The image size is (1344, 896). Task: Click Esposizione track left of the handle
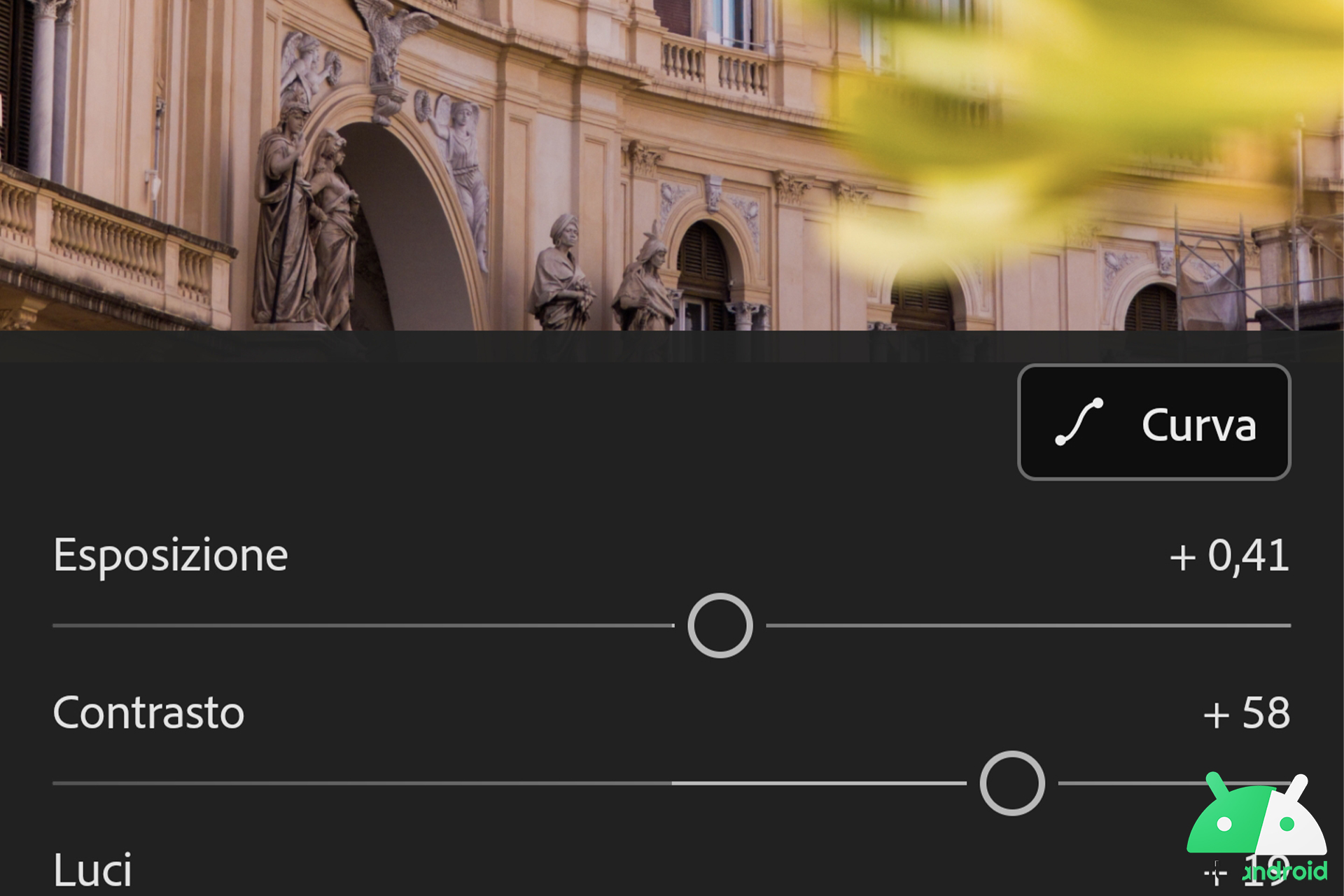[363, 625]
